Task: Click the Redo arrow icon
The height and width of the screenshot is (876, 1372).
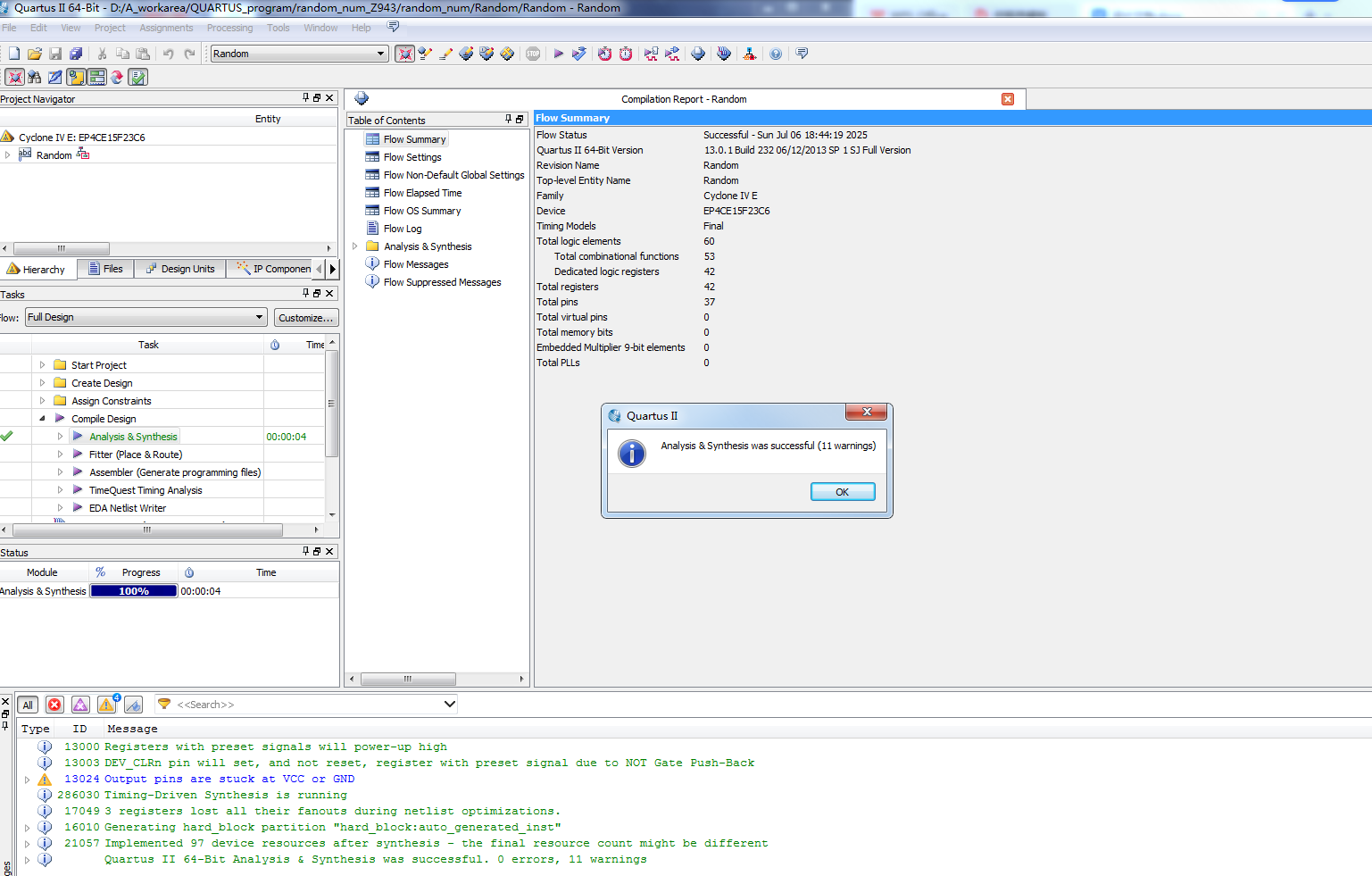Action: (x=189, y=54)
